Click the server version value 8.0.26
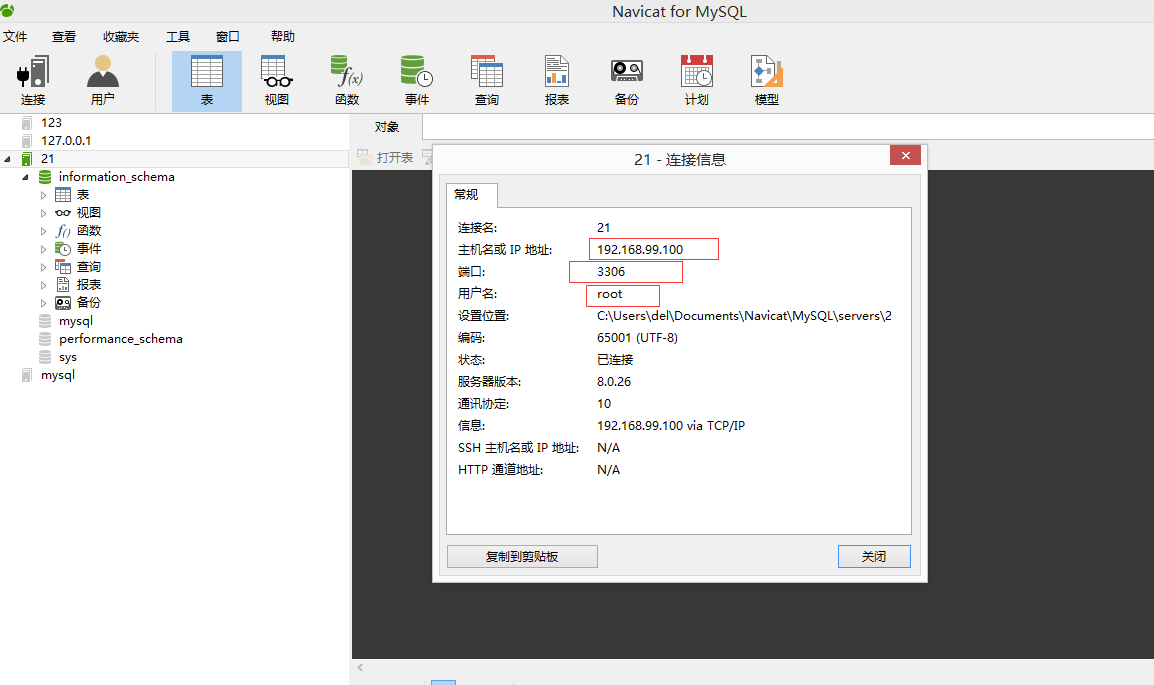 [x=614, y=382]
